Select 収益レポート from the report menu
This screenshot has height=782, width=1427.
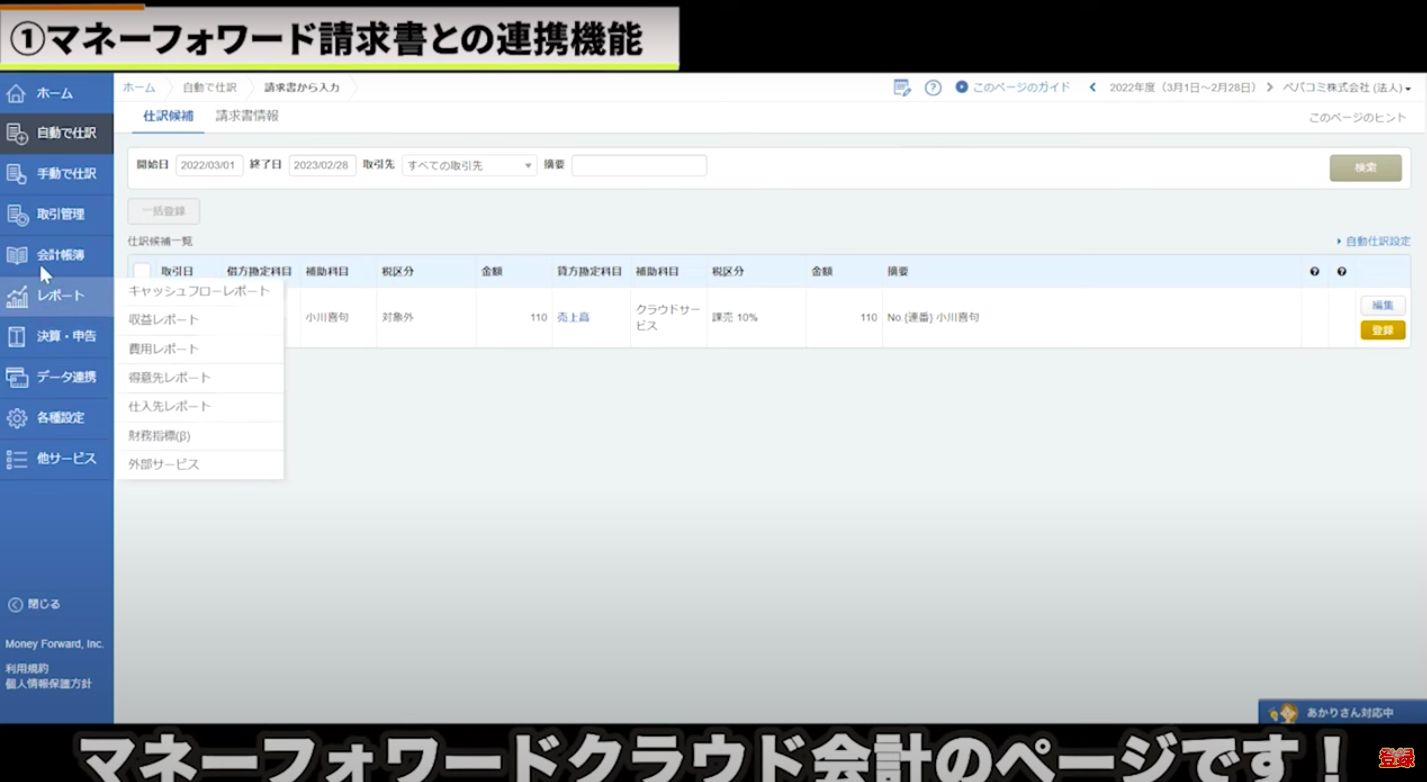(164, 320)
